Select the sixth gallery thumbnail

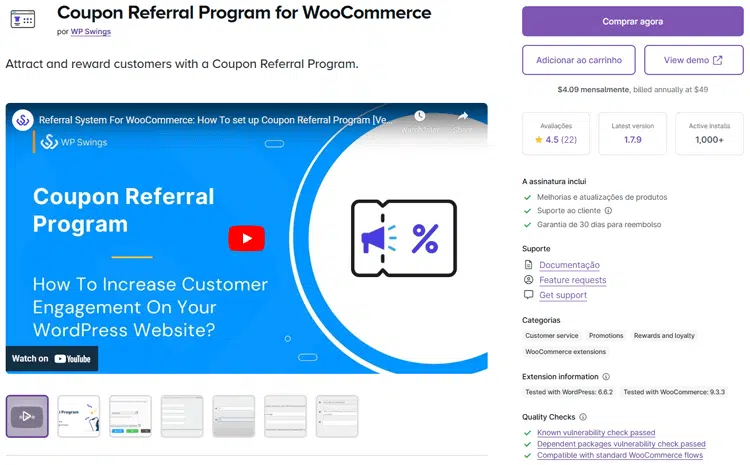(x=286, y=416)
